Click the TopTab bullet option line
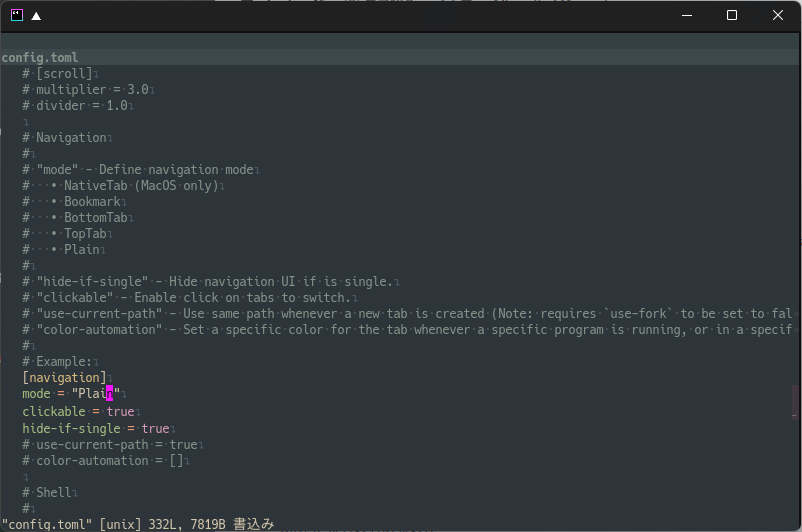The height and width of the screenshot is (532, 802). [64, 234]
